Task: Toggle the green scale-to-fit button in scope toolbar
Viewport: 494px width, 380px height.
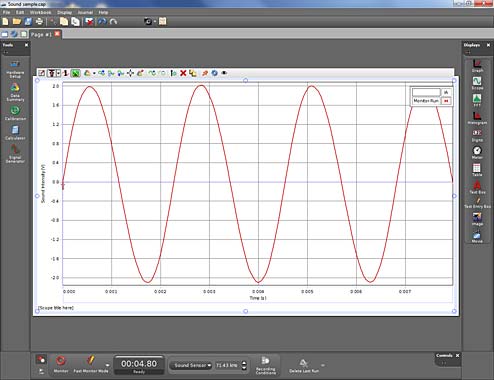Action: (76, 73)
